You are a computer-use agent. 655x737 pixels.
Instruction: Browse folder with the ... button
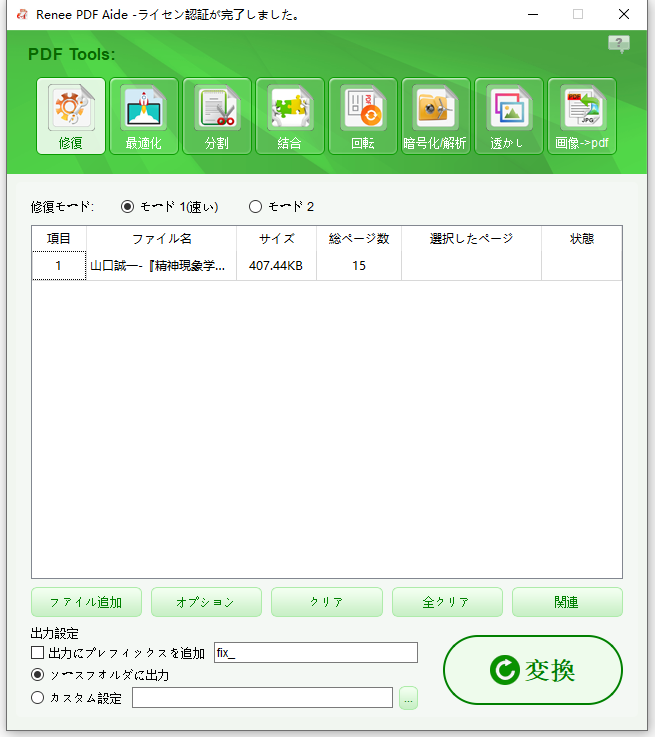tap(408, 698)
